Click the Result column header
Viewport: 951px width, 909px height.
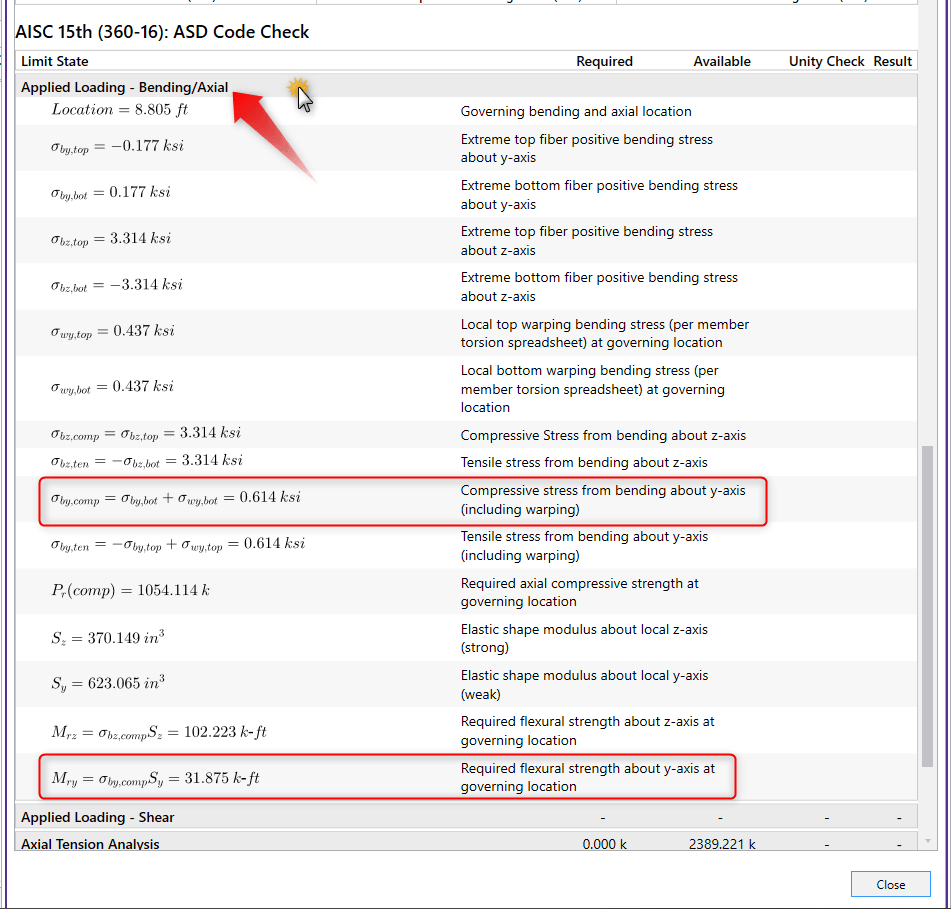coord(892,61)
